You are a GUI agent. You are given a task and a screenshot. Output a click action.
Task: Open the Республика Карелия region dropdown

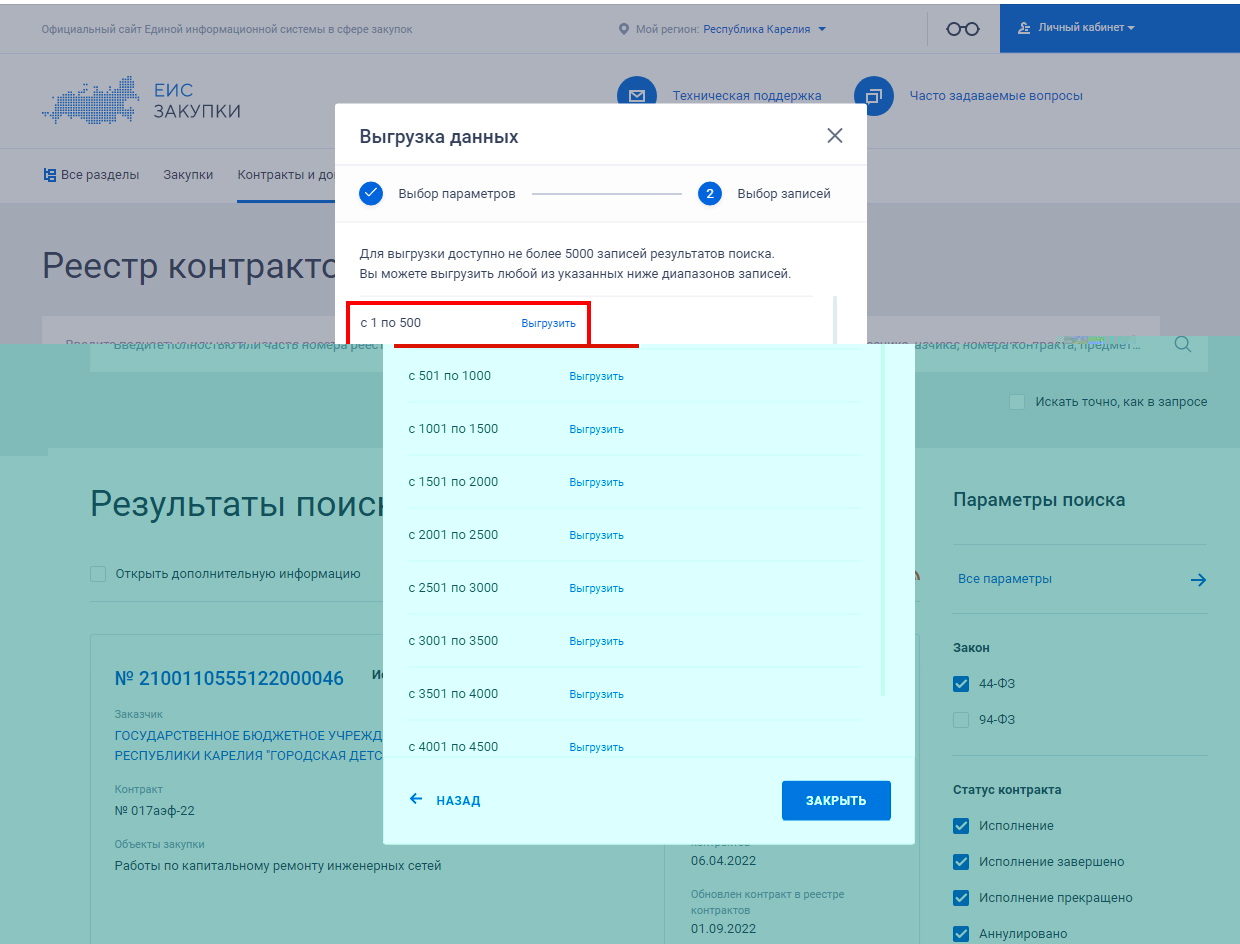coord(765,29)
